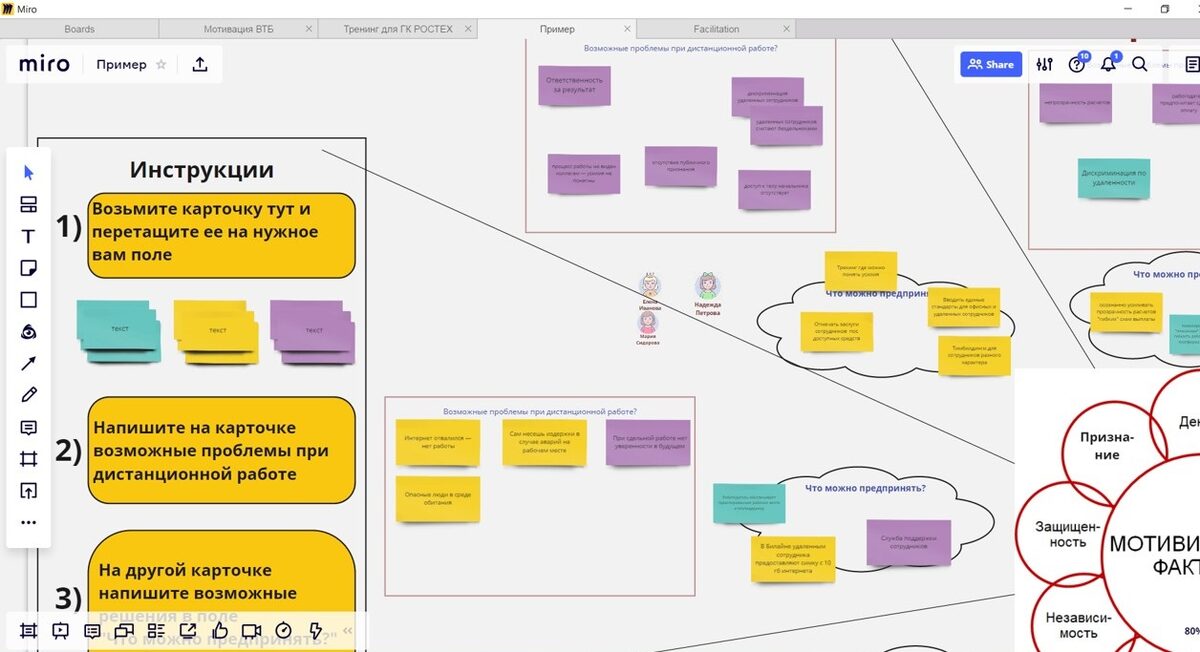Select the Connection line arrow tool
The height and width of the screenshot is (652, 1200).
tap(29, 363)
